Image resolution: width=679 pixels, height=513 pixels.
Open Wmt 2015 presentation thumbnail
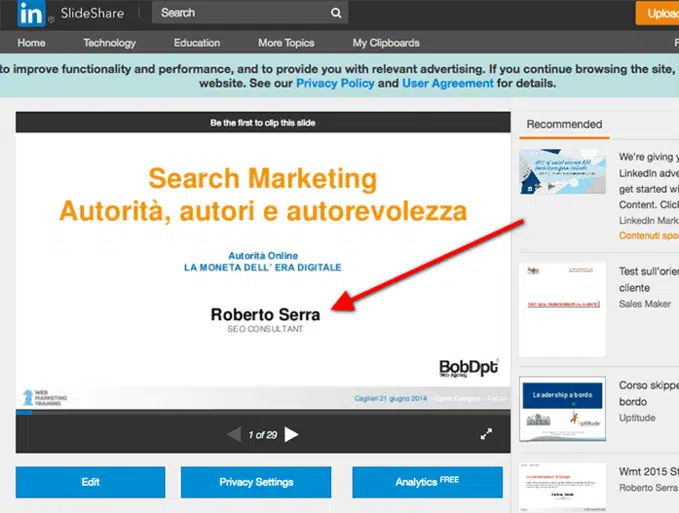click(x=562, y=488)
